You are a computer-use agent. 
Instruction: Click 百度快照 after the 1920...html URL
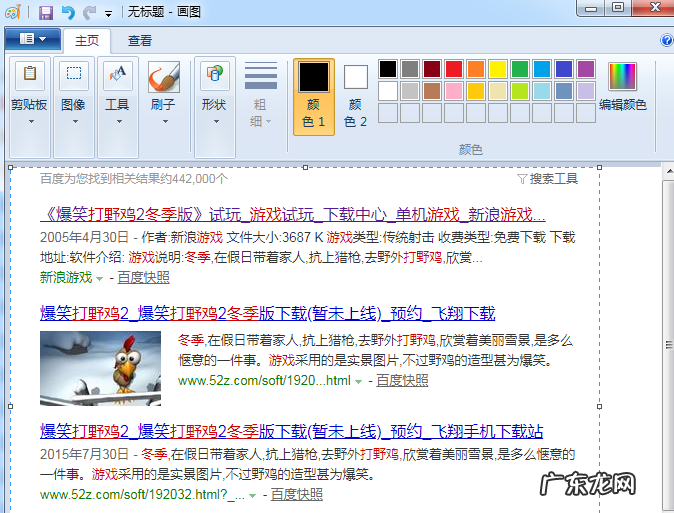tap(402, 381)
